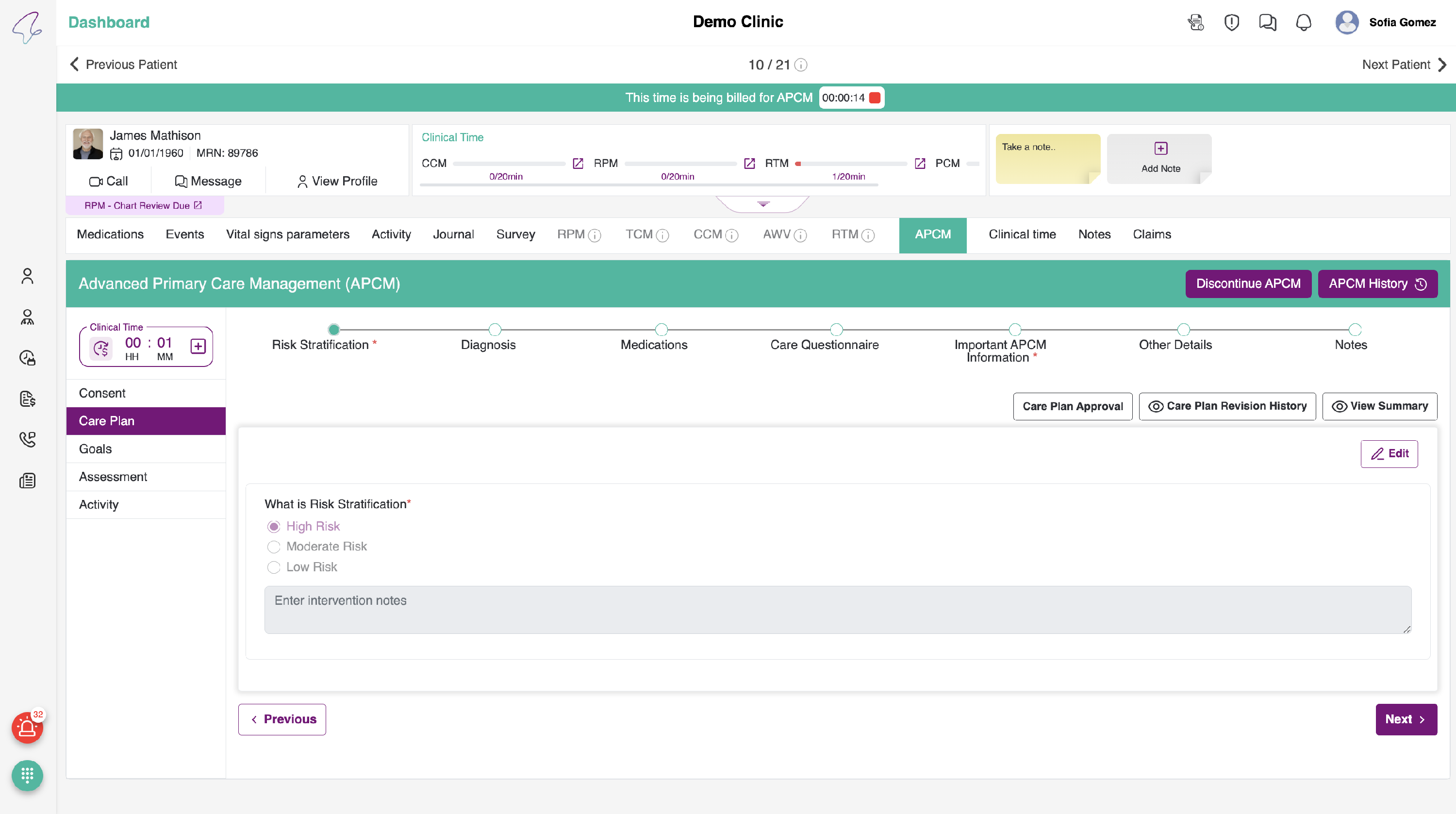1456x814 pixels.
Task: Stop the APCM billing timer
Action: click(x=875, y=98)
